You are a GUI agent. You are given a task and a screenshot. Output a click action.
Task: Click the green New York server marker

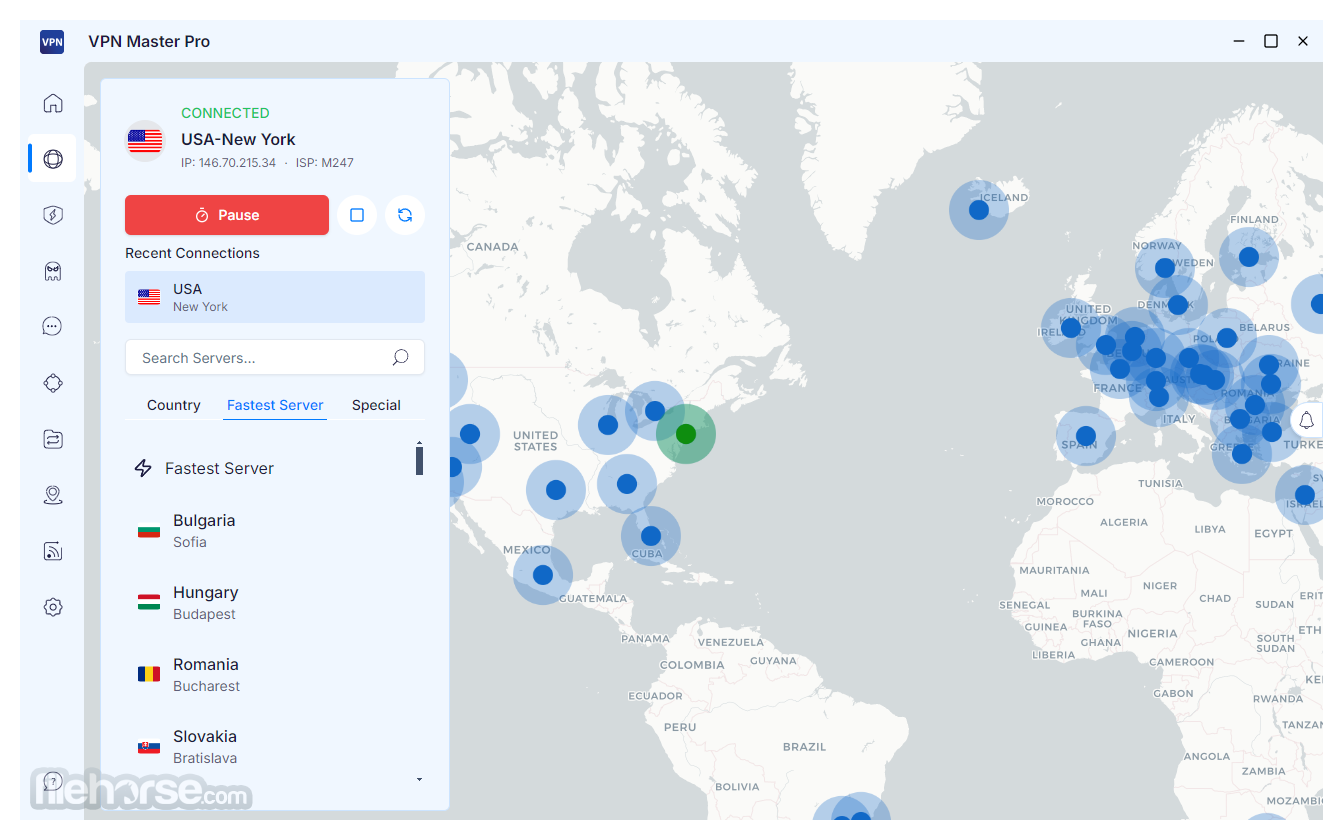685,434
